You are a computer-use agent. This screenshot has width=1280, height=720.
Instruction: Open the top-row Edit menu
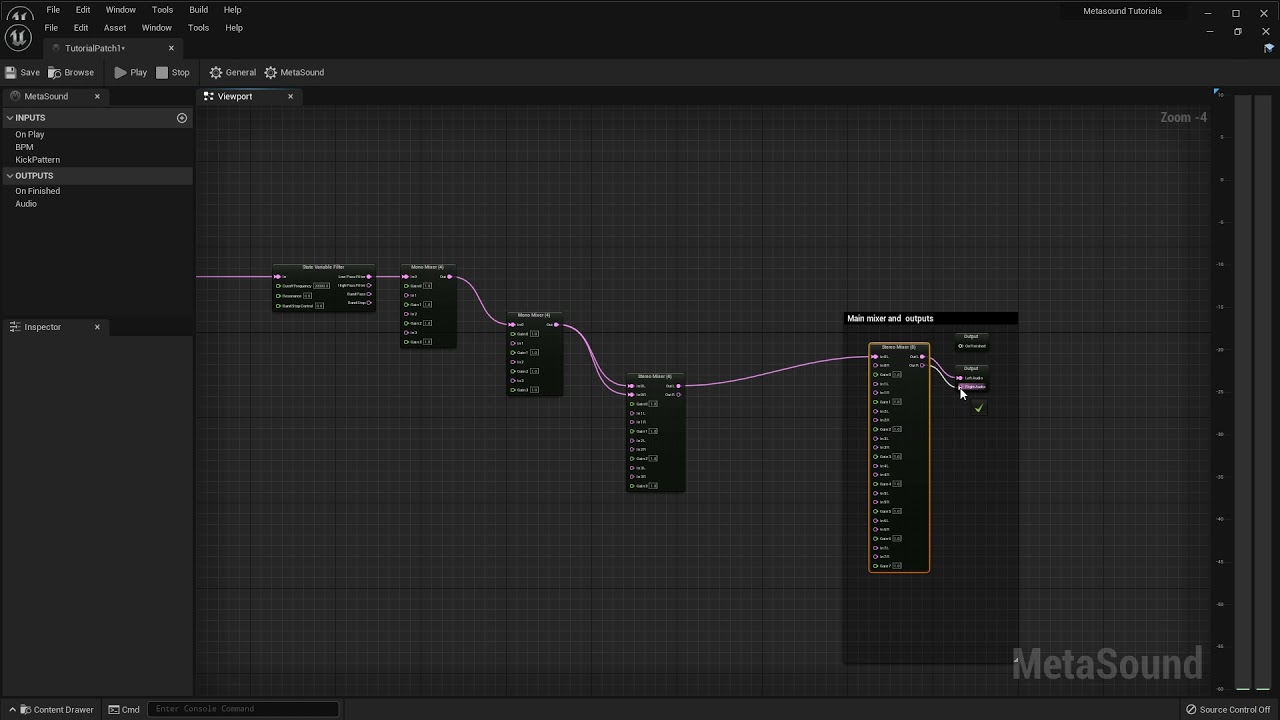pyautogui.click(x=83, y=10)
